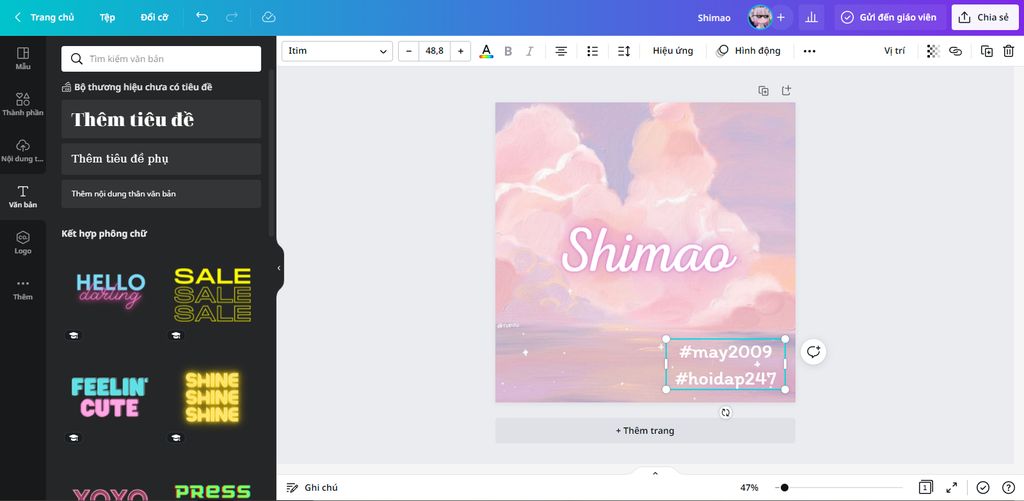
Task: Click the undo arrow icon
Action: pos(202,17)
